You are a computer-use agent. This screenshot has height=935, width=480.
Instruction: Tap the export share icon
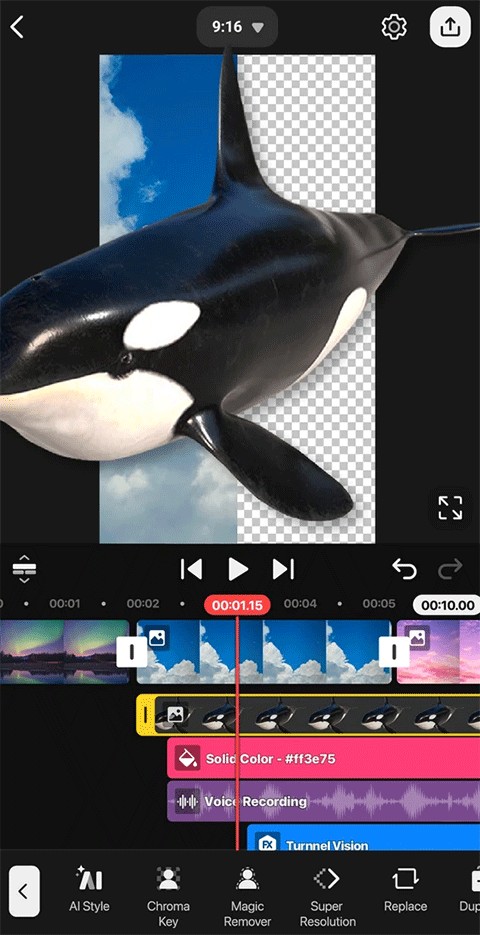click(450, 27)
